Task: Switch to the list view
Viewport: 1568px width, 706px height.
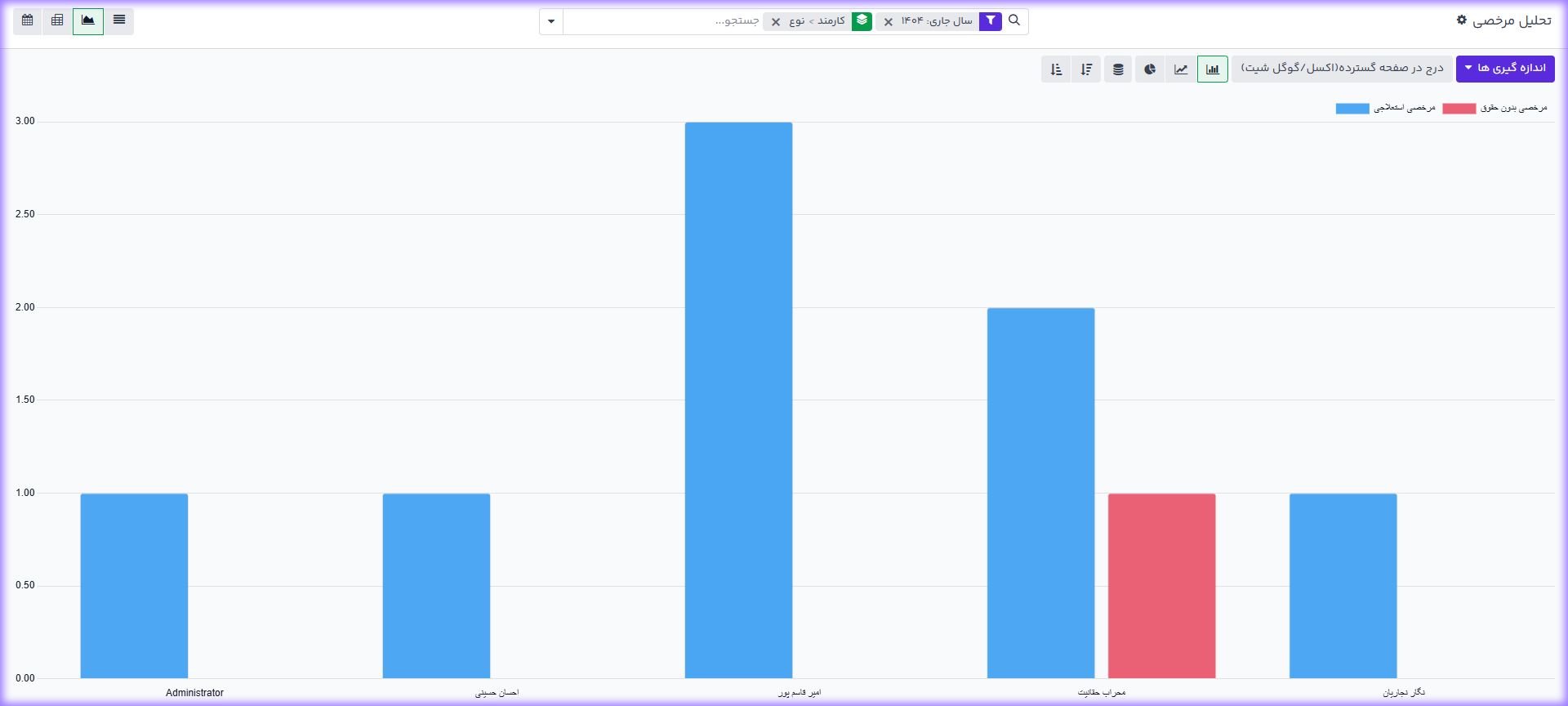Action: point(119,20)
